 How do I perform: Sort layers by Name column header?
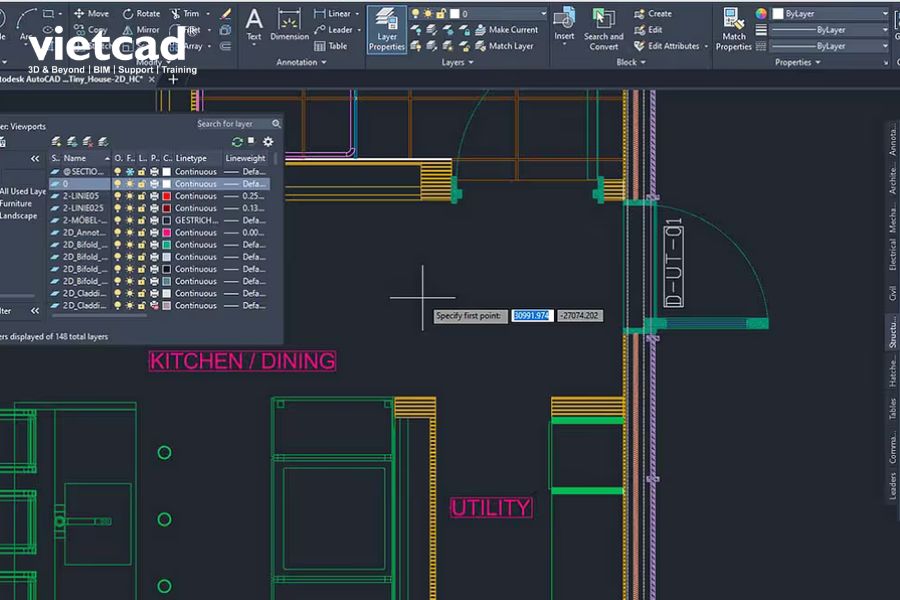(85, 158)
